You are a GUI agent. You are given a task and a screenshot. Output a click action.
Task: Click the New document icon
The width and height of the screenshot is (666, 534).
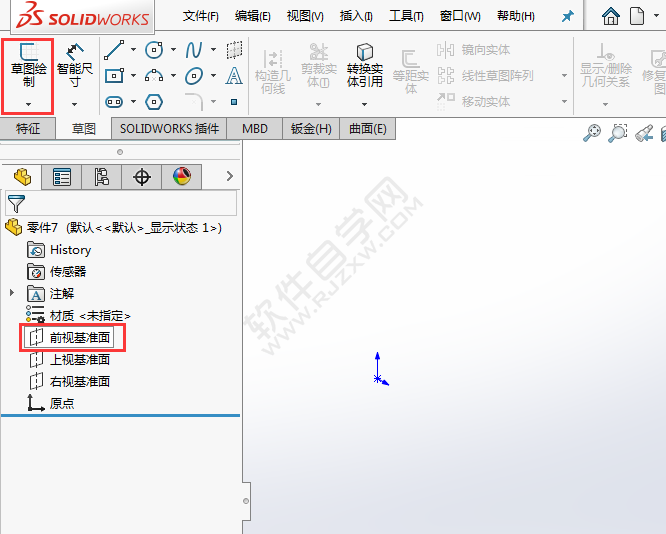click(637, 17)
